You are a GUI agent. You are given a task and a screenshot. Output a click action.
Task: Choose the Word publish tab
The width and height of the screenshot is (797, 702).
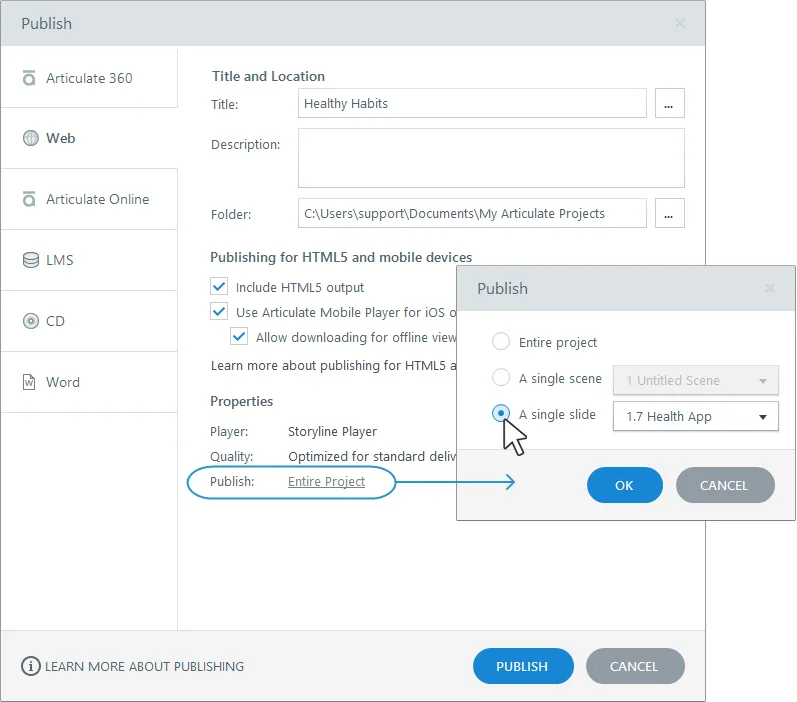[89, 382]
